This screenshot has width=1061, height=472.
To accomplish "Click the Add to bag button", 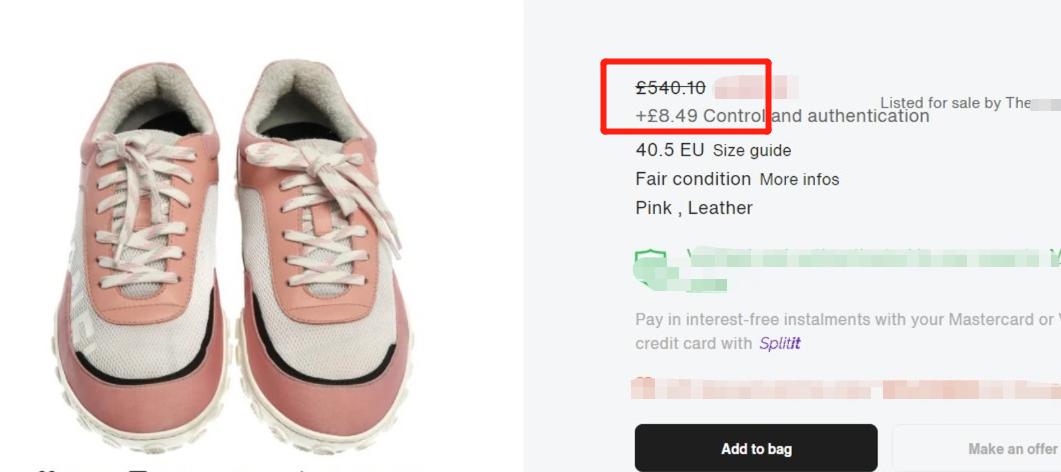I will (x=756, y=449).
